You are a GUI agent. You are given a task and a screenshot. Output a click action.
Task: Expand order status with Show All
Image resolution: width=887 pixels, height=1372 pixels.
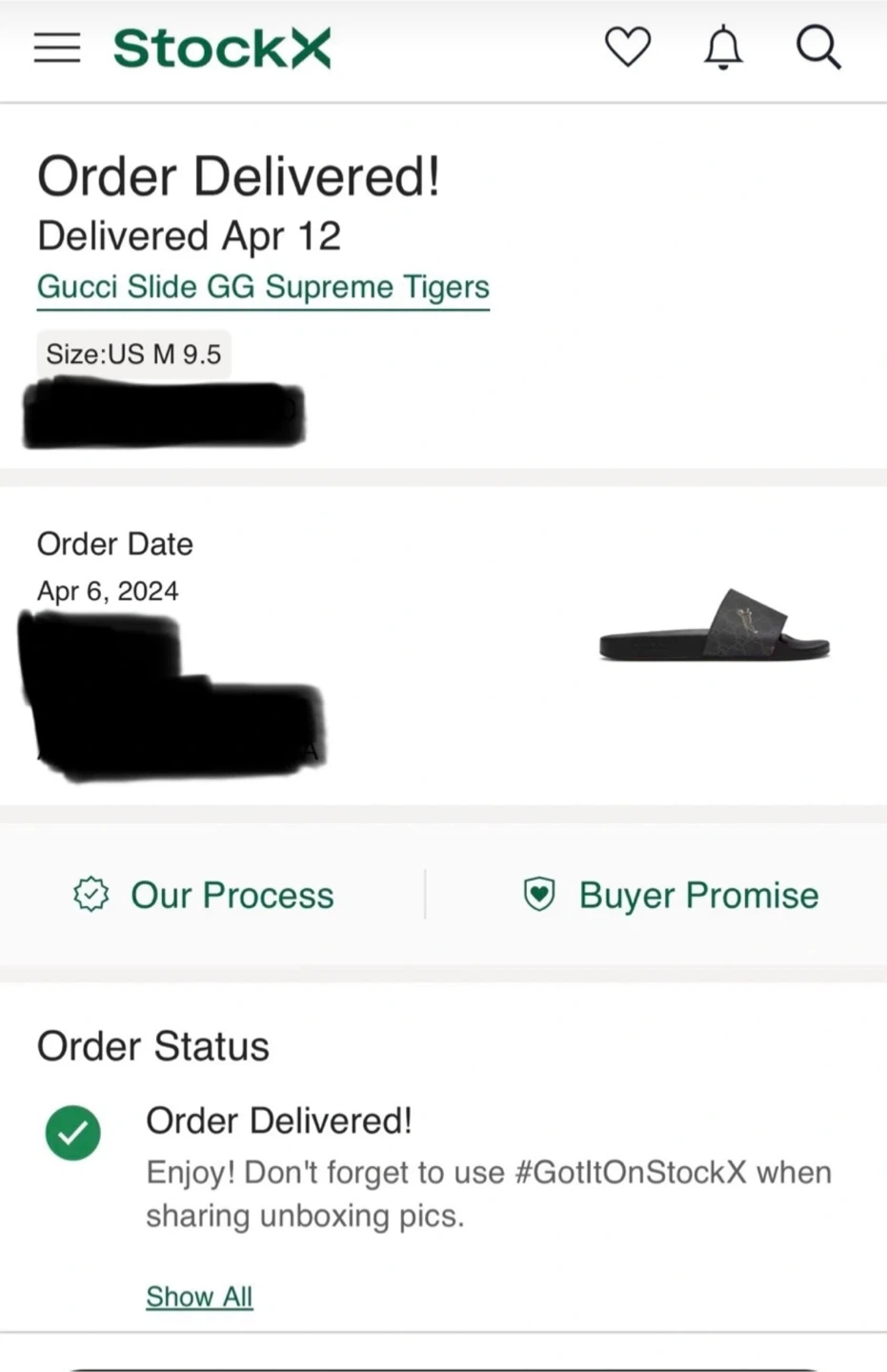click(199, 1297)
